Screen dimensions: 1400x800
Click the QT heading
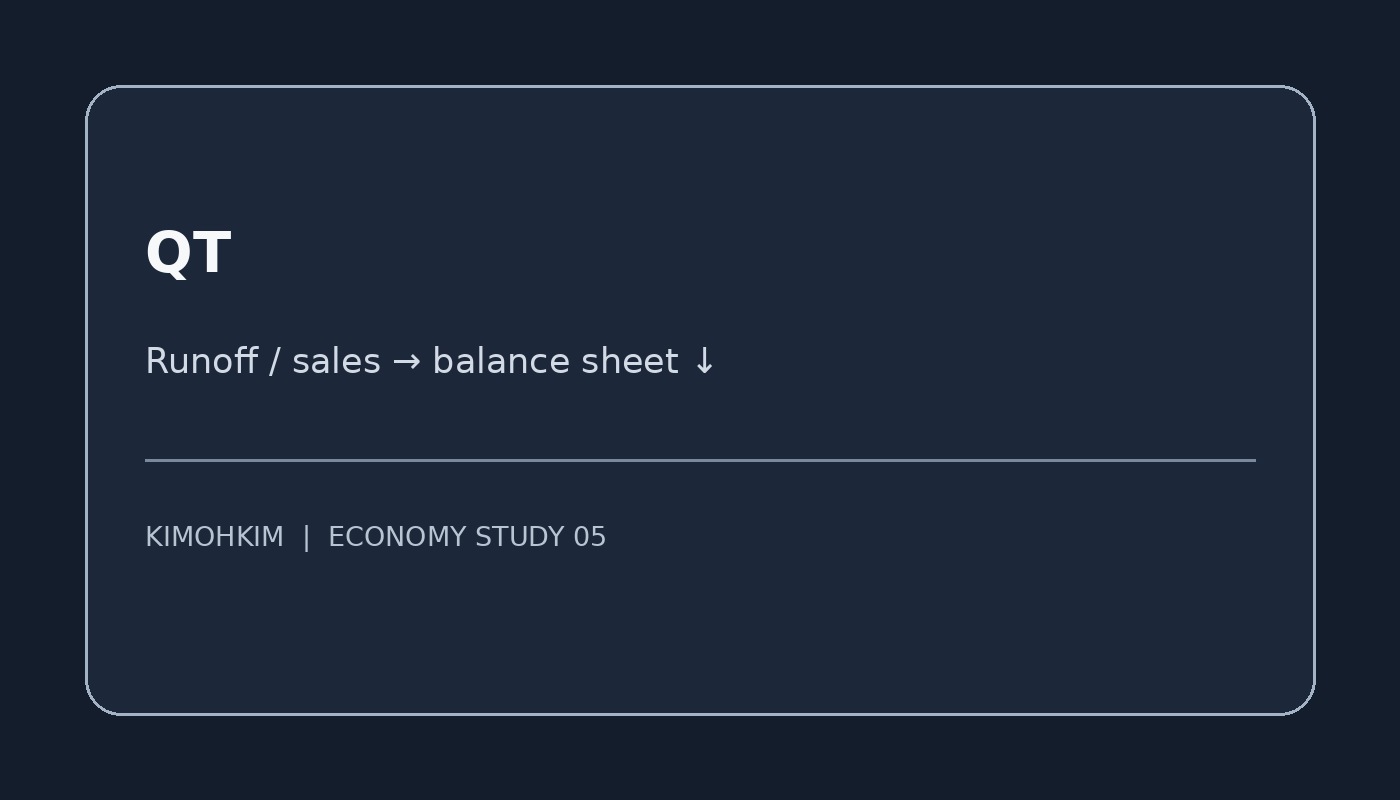(188, 254)
